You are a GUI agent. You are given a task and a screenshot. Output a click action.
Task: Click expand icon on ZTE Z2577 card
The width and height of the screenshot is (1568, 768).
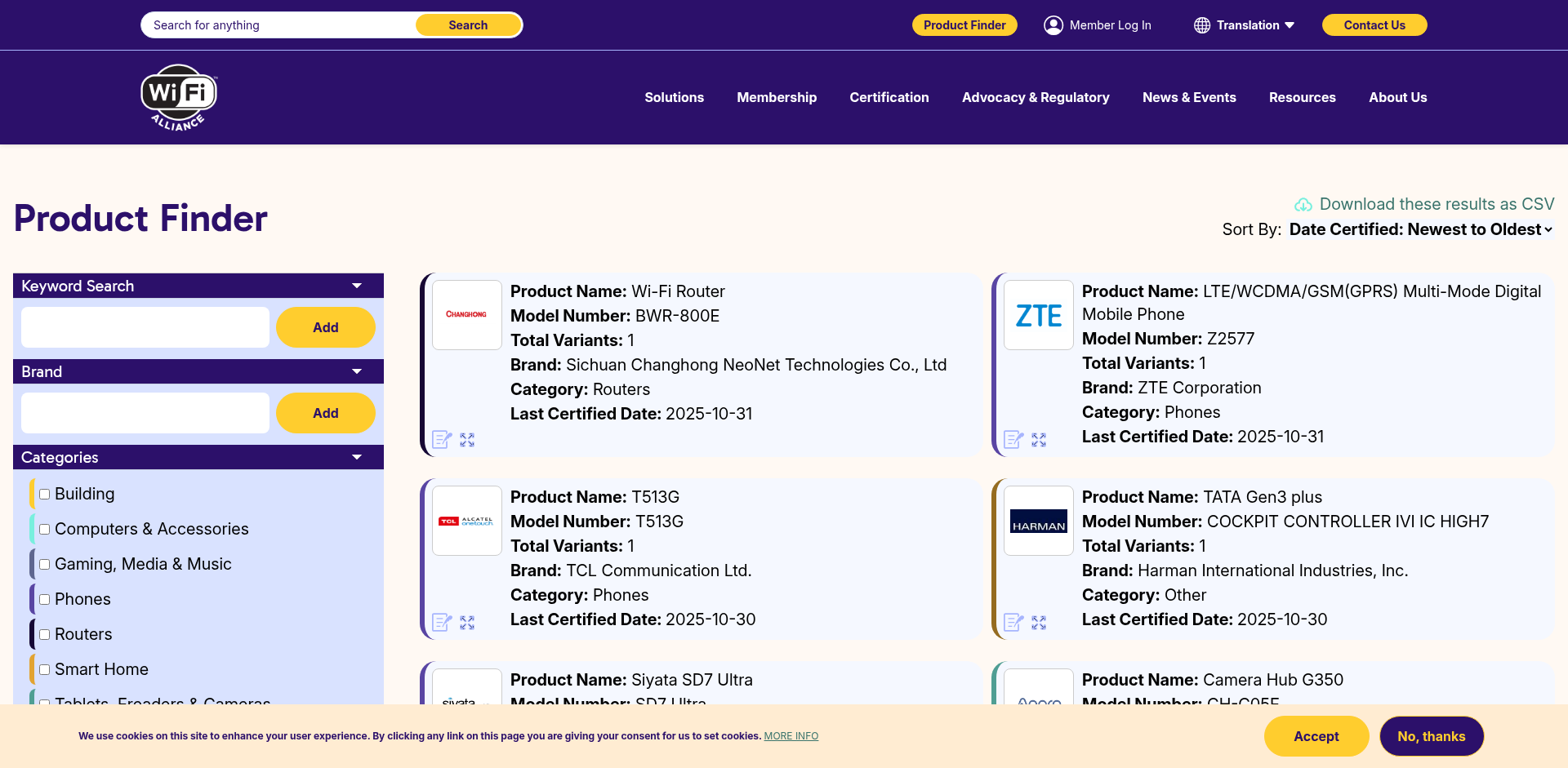point(1039,440)
